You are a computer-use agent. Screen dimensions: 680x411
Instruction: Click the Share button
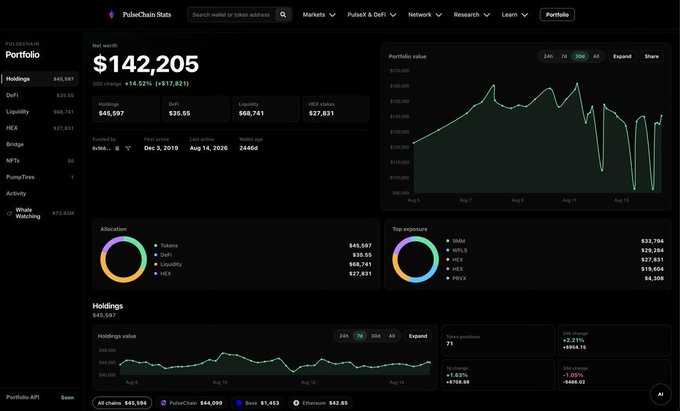pos(651,56)
